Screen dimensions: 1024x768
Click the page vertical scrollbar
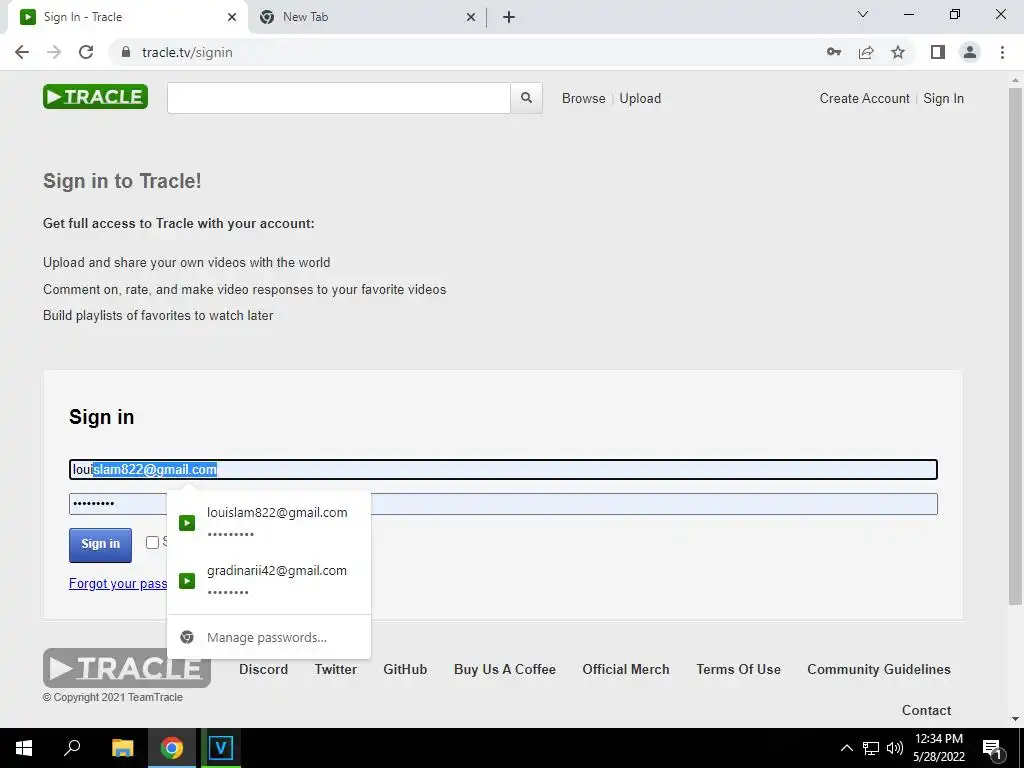[1015, 346]
